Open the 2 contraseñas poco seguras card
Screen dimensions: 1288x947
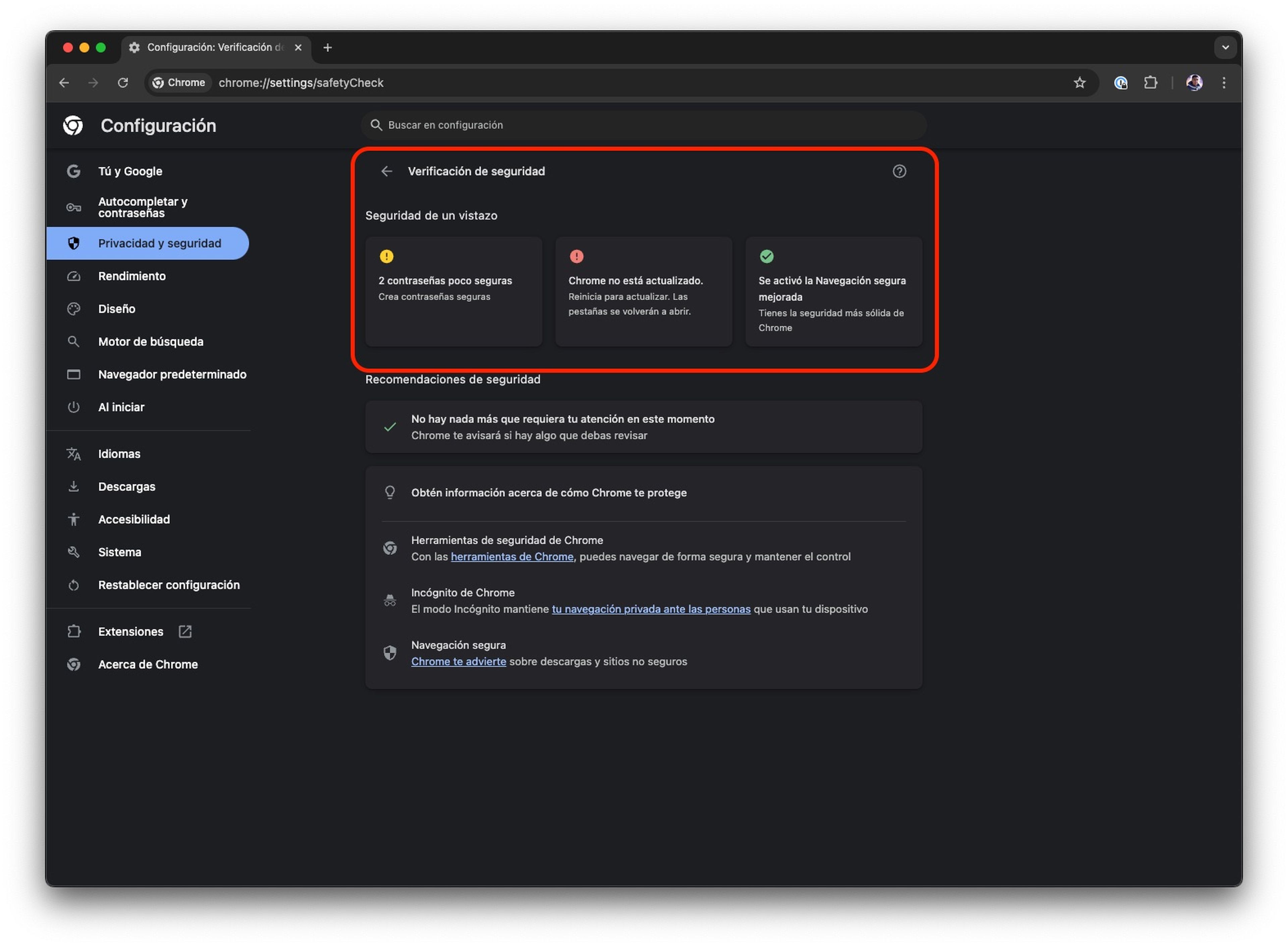(453, 291)
